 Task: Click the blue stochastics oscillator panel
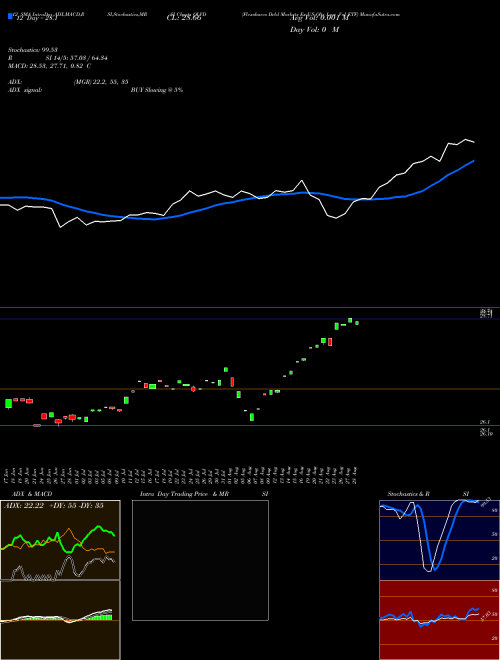439,540
